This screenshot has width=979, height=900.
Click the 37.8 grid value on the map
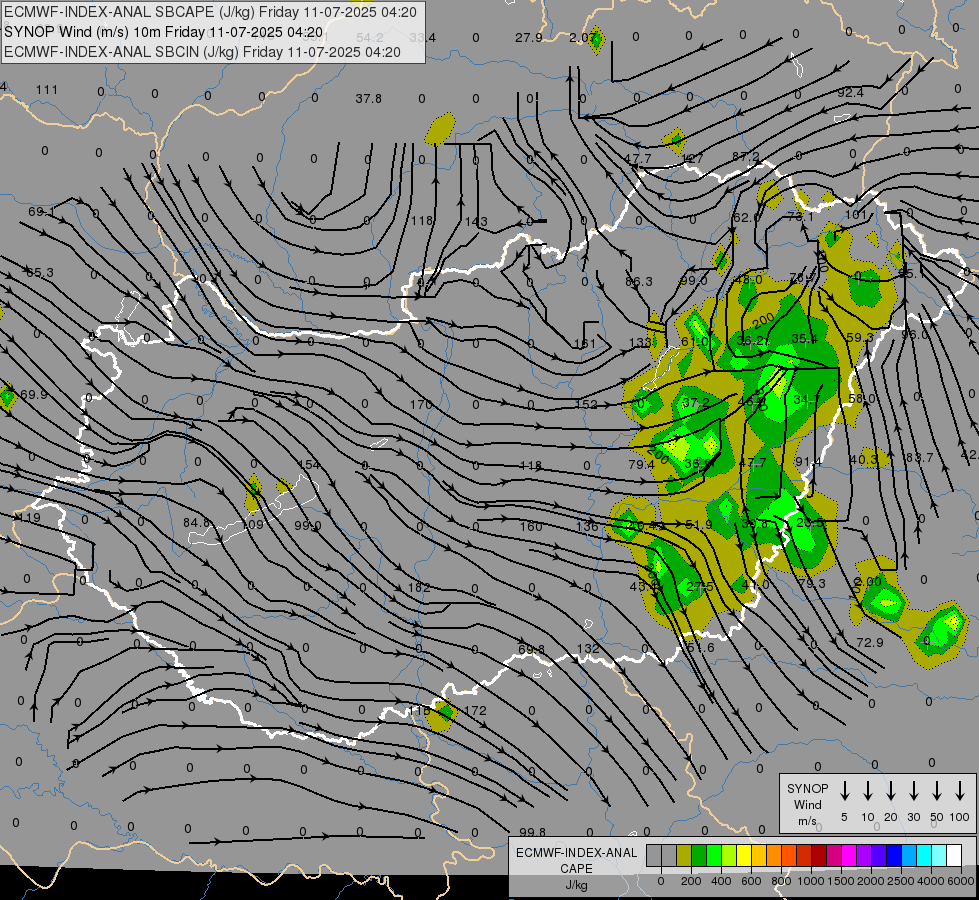368,99
